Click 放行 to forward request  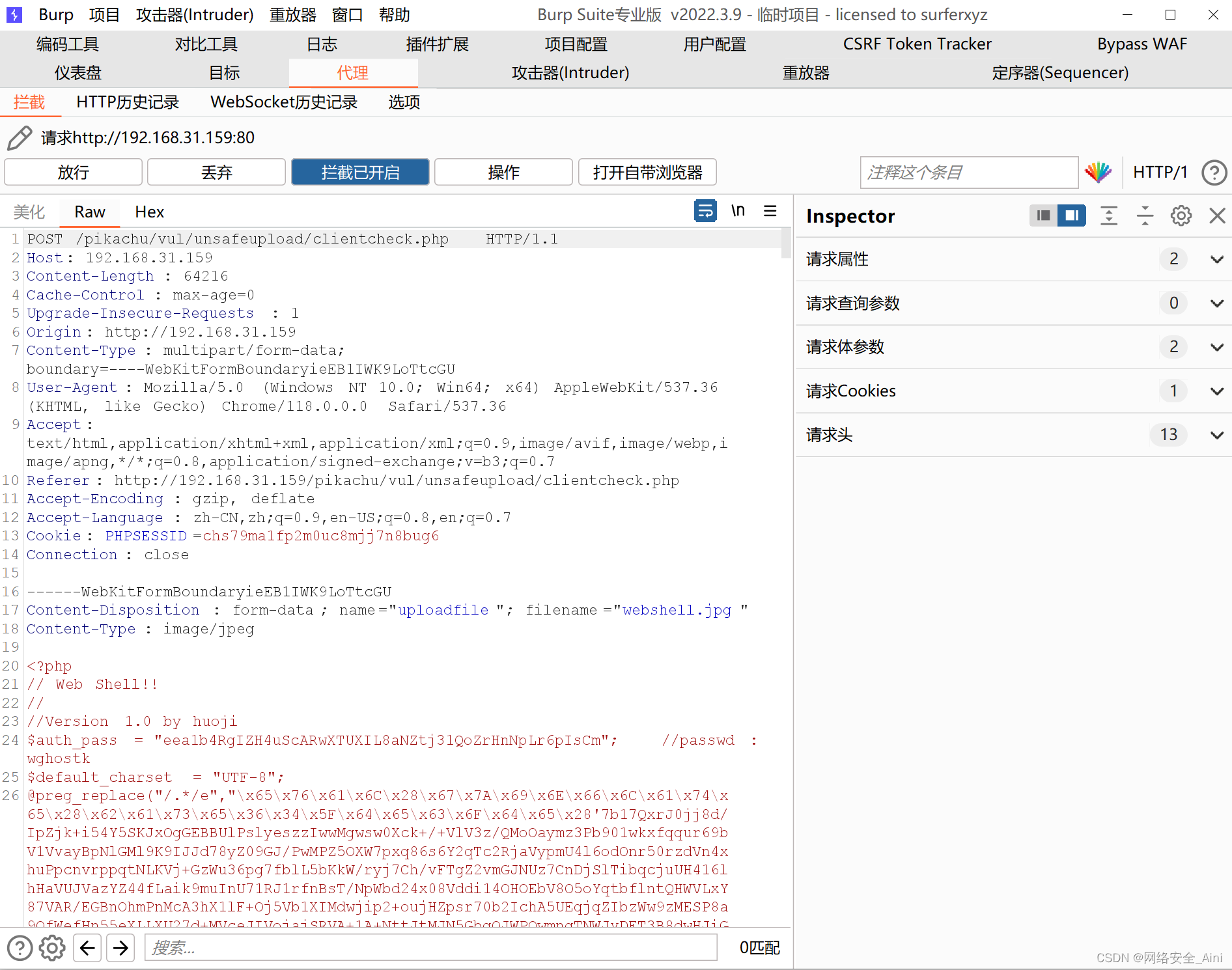click(x=73, y=173)
